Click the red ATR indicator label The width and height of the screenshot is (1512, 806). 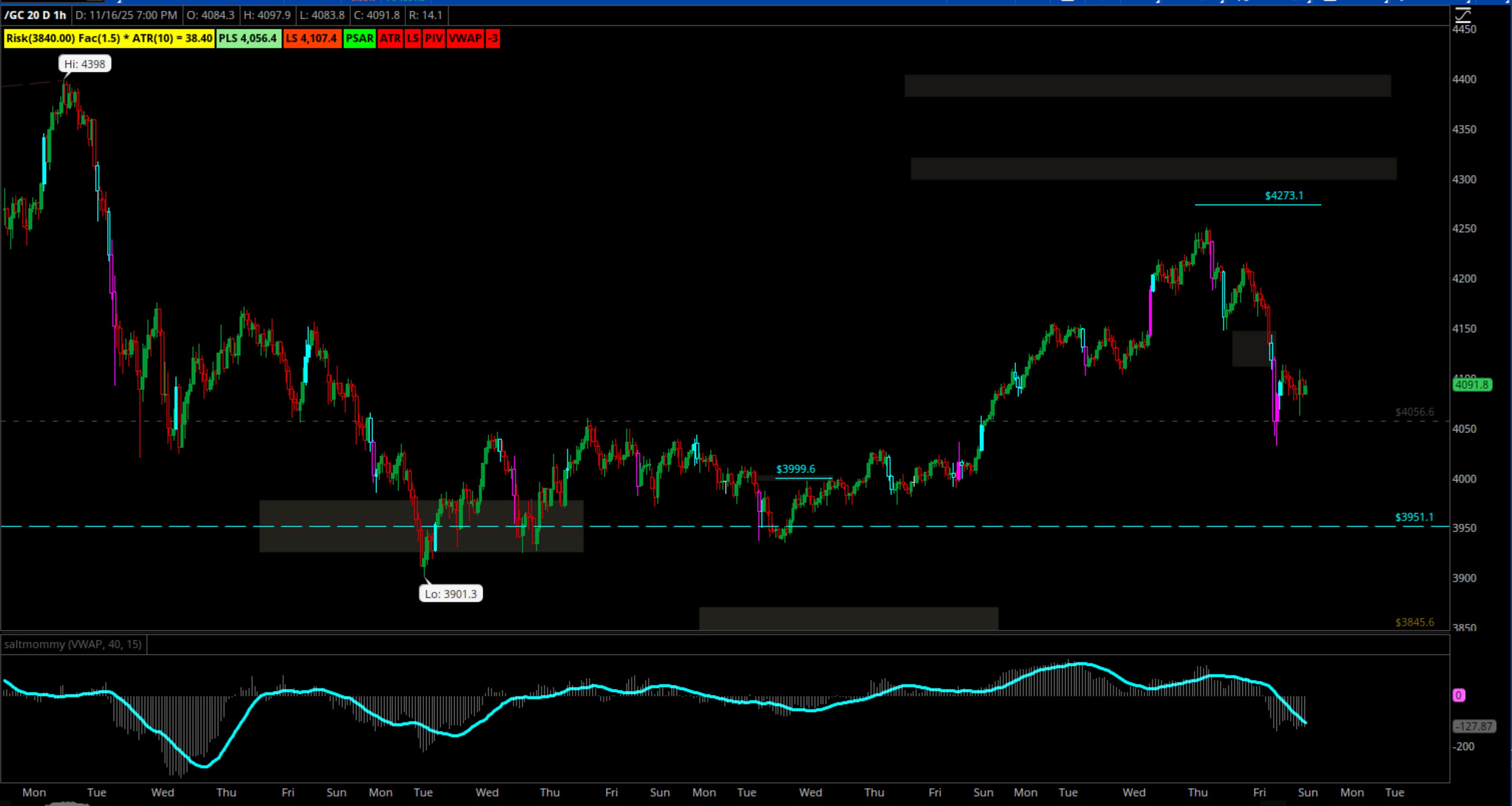390,39
